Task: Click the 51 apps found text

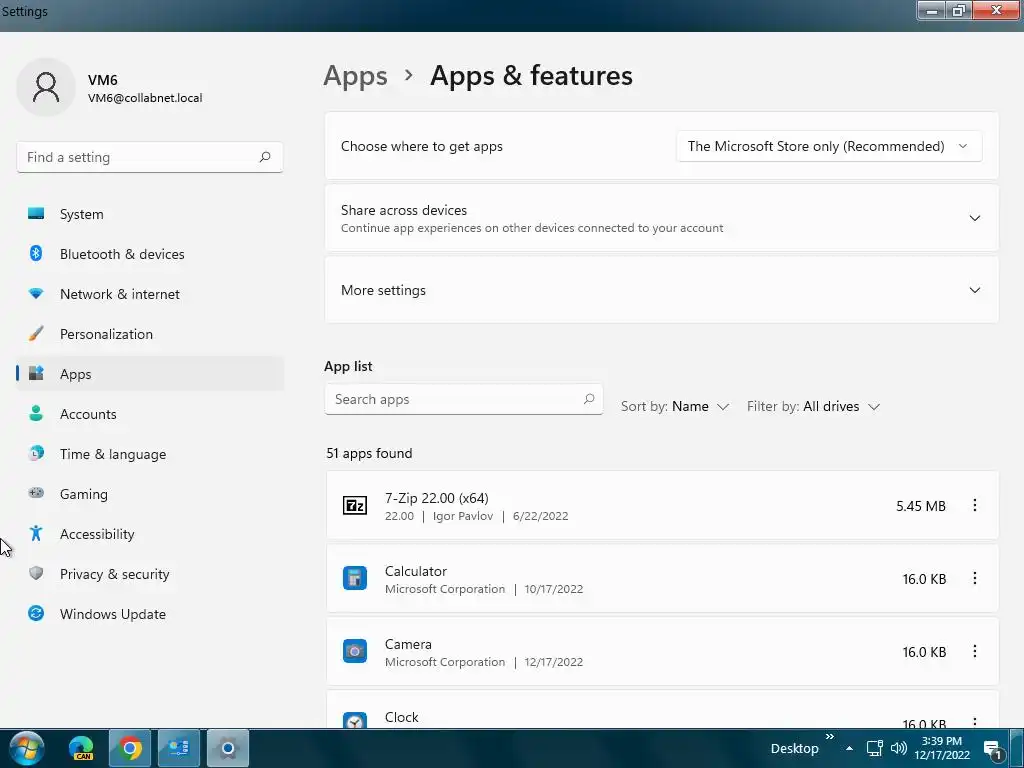Action: tap(369, 453)
